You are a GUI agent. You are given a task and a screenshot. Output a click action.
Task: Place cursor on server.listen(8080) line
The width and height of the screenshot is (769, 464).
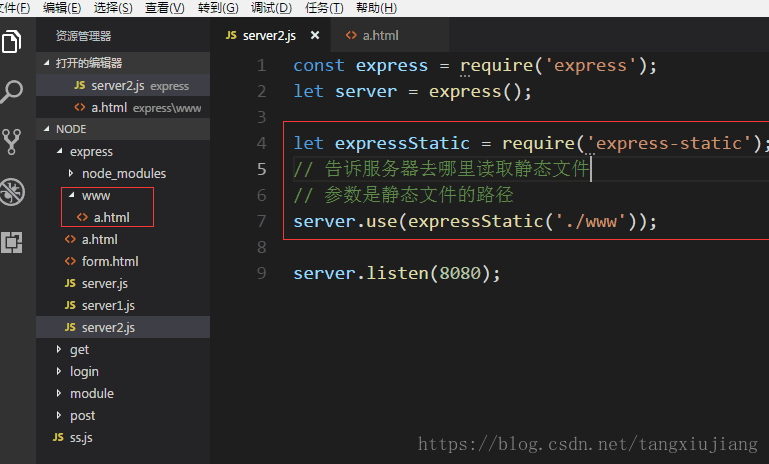397,273
